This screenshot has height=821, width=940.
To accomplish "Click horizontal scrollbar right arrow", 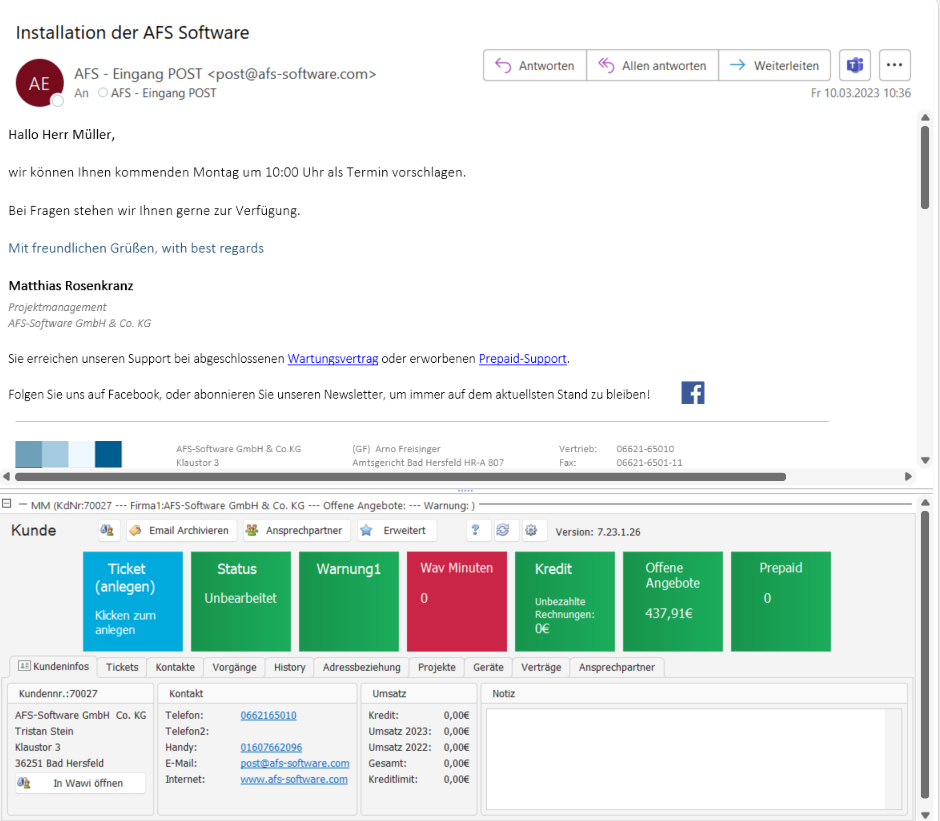I will click(x=908, y=477).
